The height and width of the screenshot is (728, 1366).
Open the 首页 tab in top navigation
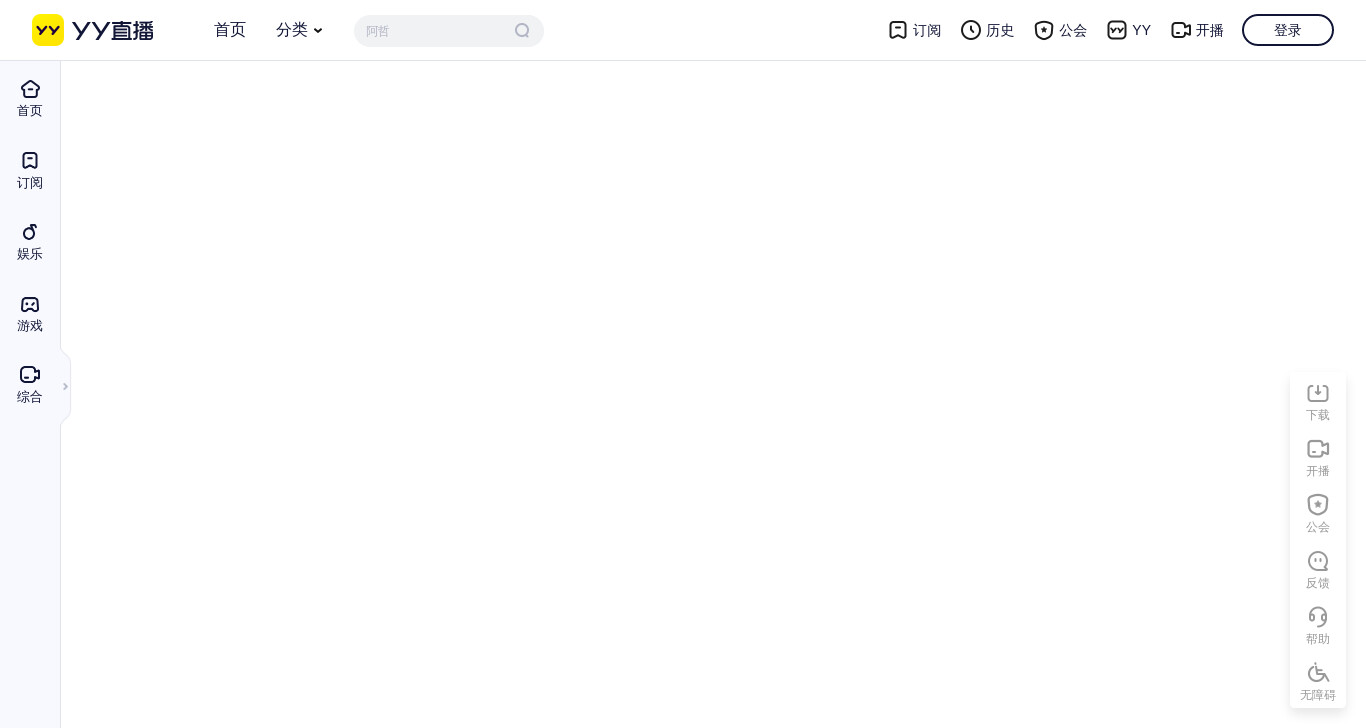coord(230,30)
